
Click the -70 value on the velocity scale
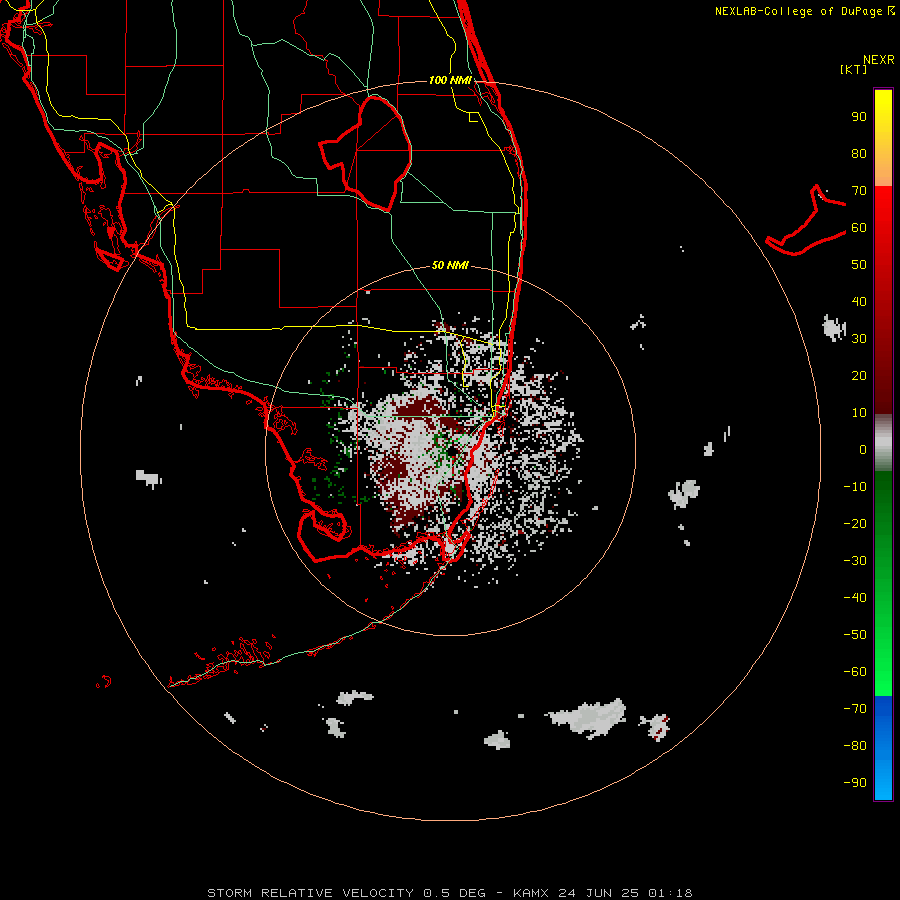coord(855,709)
